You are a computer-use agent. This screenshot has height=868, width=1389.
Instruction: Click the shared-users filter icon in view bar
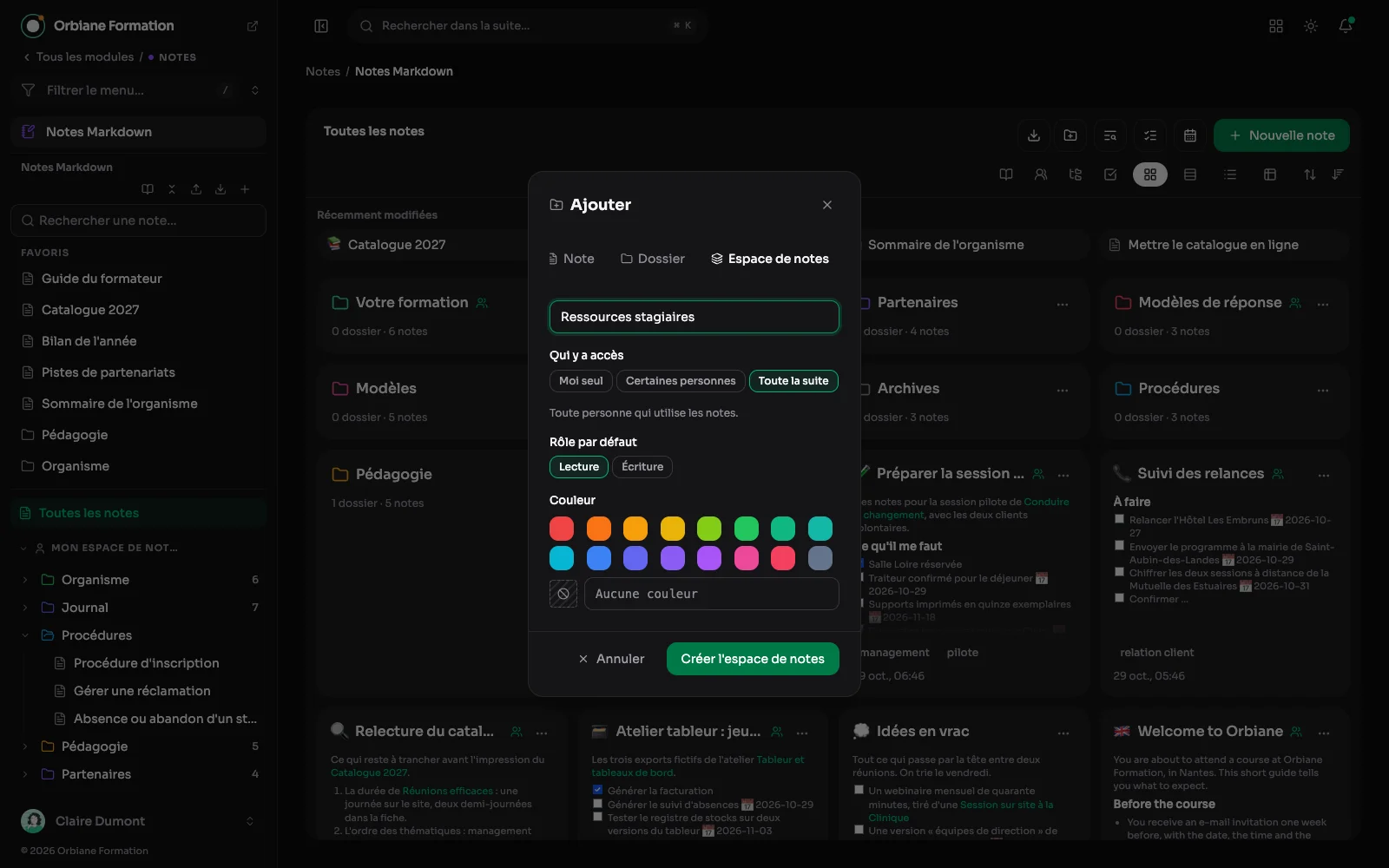pyautogui.click(x=1041, y=174)
